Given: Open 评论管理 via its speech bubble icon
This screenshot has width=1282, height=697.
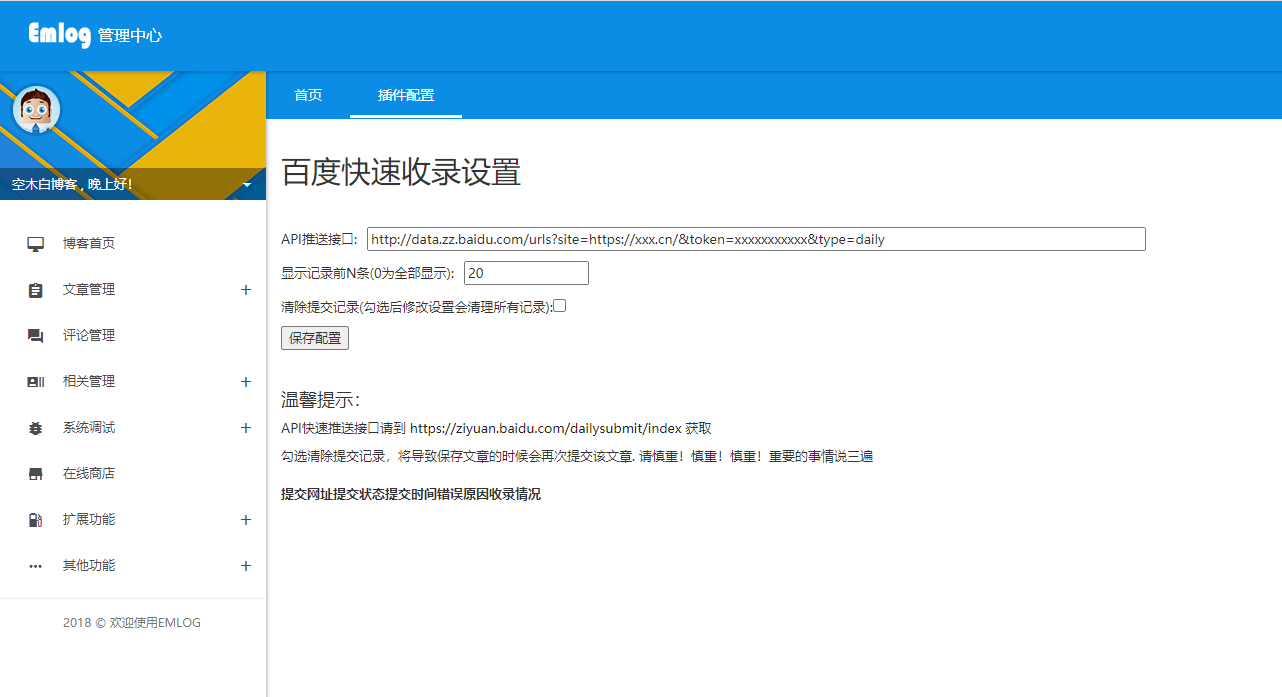Looking at the screenshot, I should click(35, 334).
